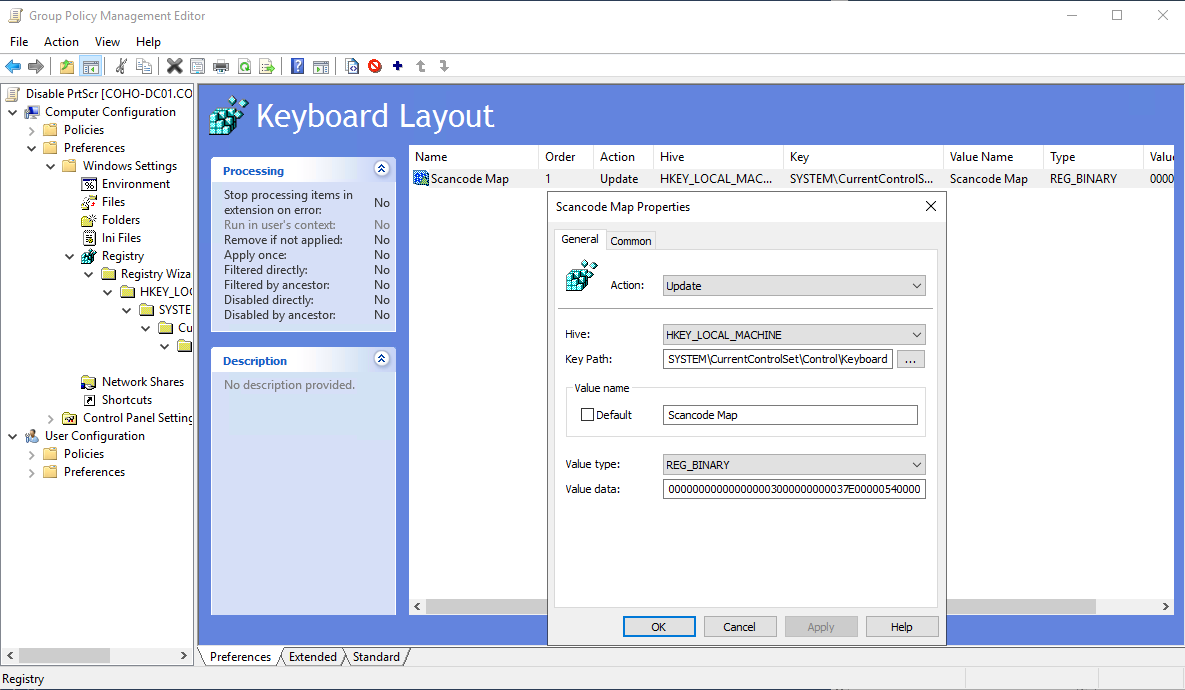Collapse the Description panel chevron
The width and height of the screenshot is (1185, 690).
381,359
